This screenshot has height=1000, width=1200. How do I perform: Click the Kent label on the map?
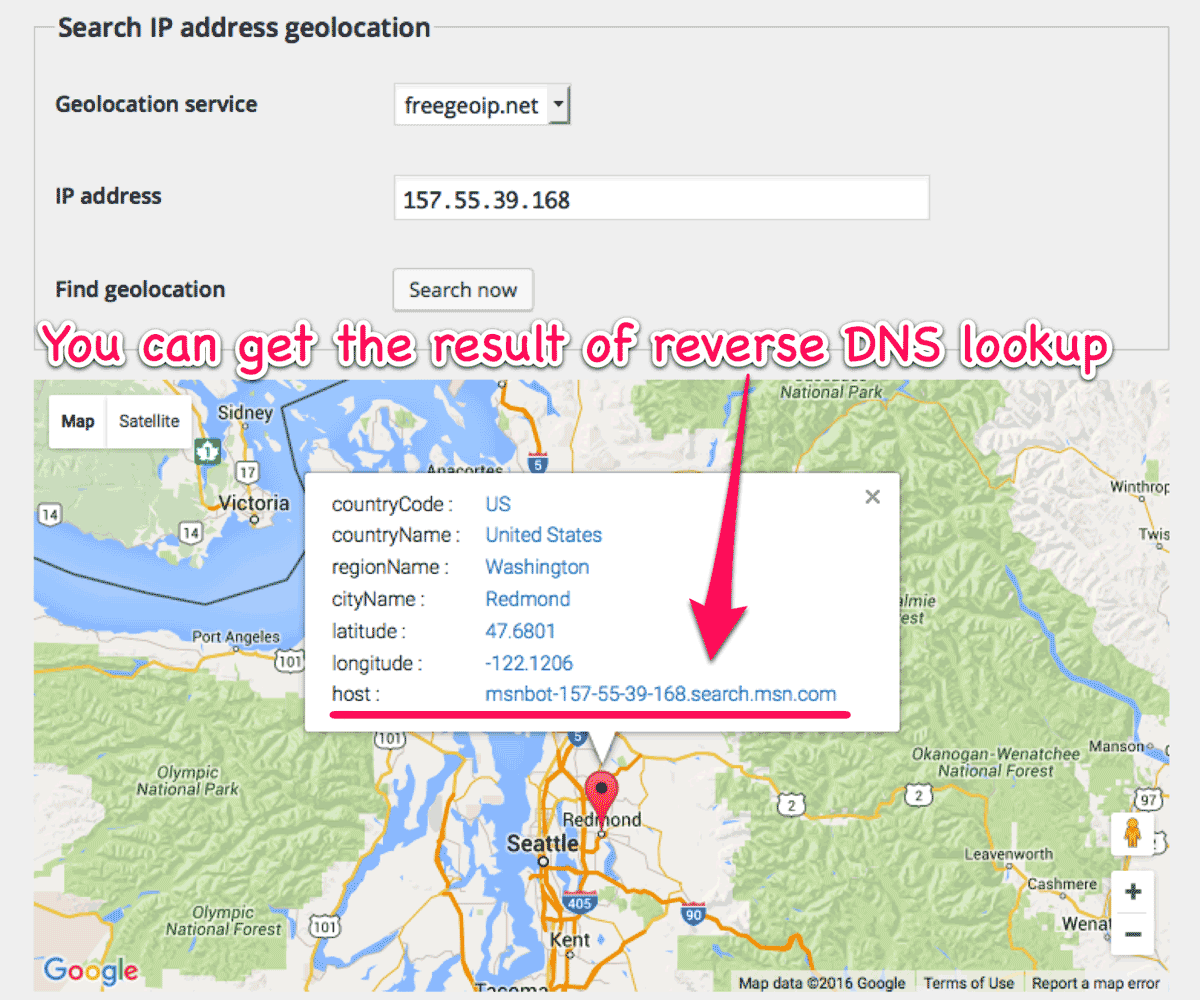pyautogui.click(x=570, y=941)
